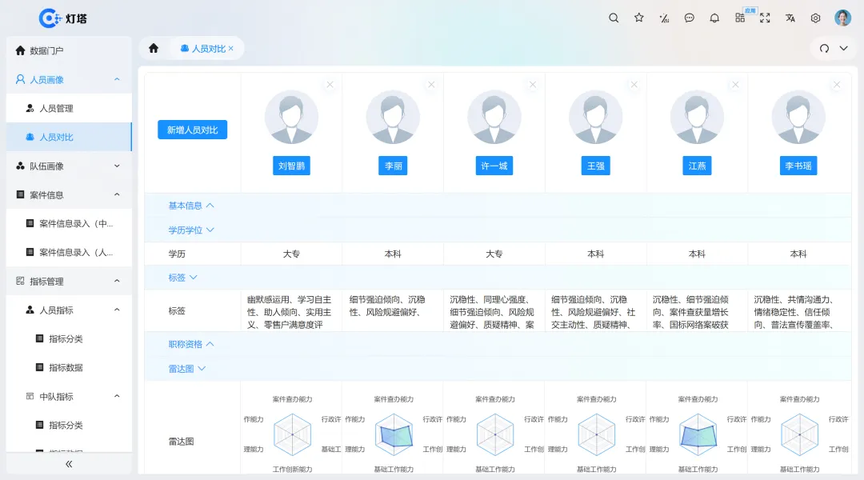
Task: Open the notifications bell
Action: click(714, 18)
